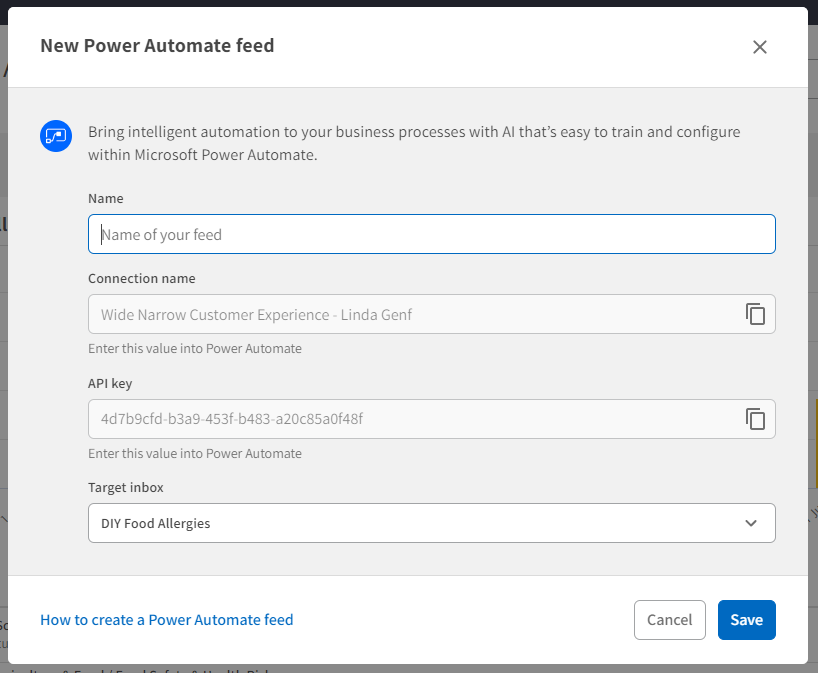818x673 pixels.
Task: Click the 'New Power Automate feed' dialog title
Action: pyautogui.click(x=157, y=45)
